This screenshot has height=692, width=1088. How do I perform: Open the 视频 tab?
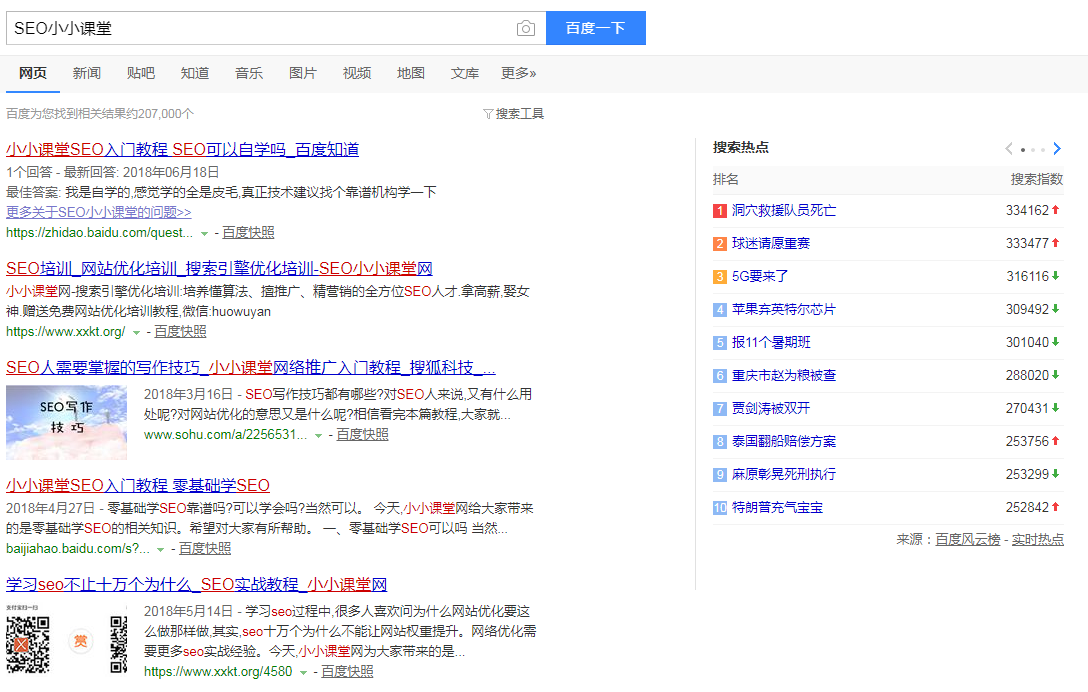[x=357, y=73]
